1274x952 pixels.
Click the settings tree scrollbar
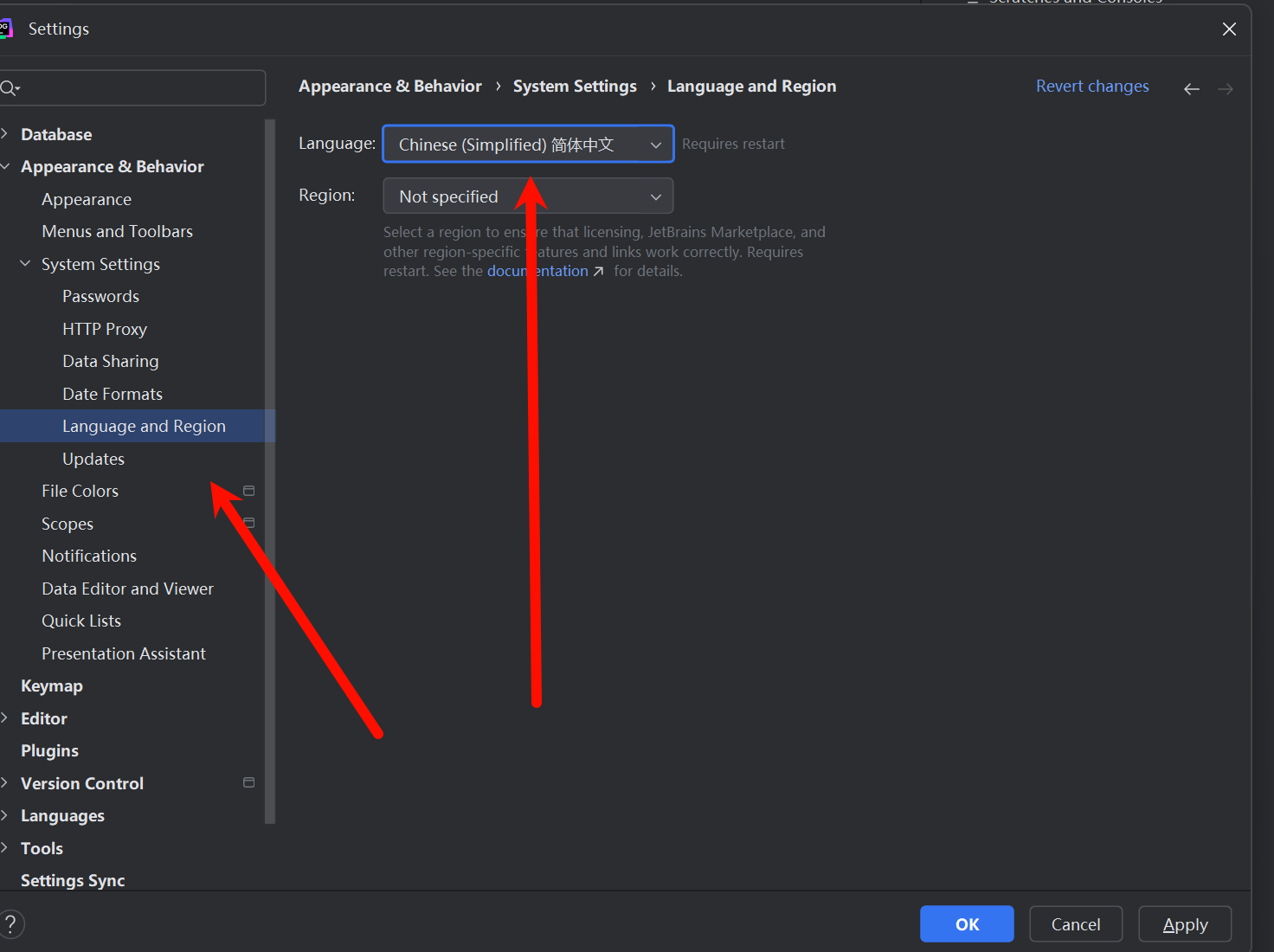click(270, 472)
